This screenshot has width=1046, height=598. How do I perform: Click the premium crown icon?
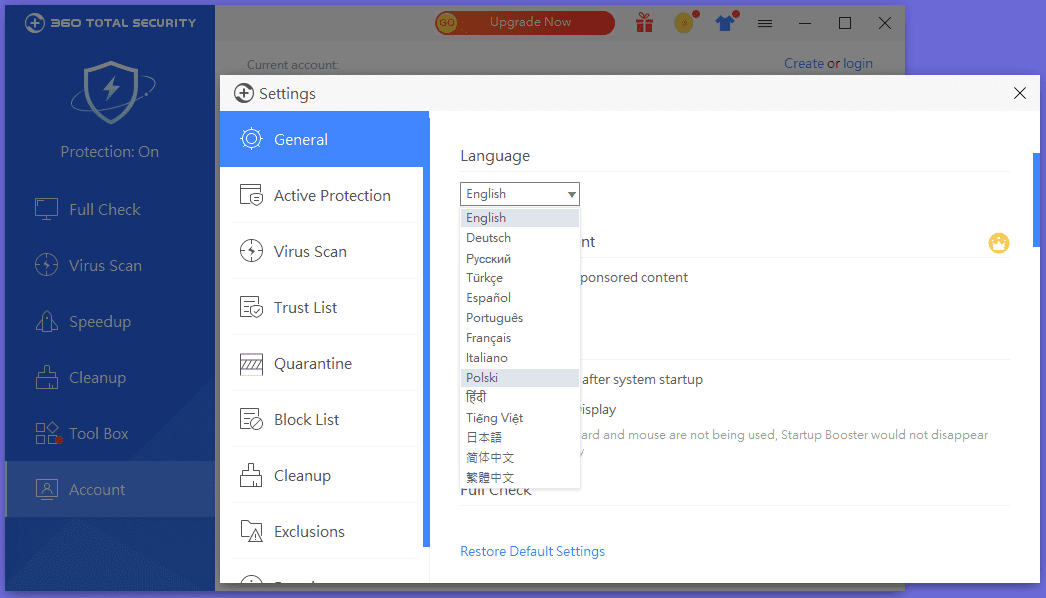[x=999, y=243]
